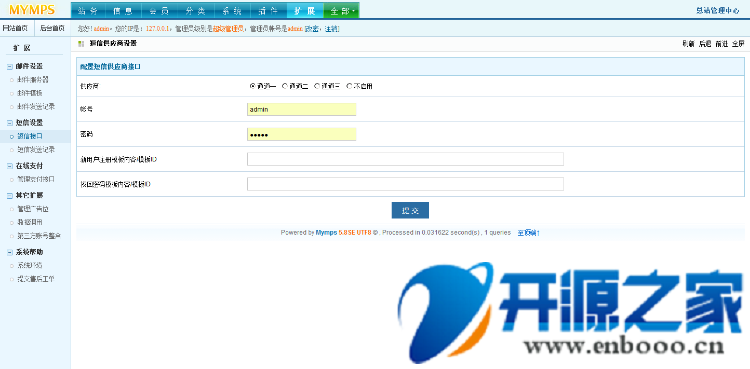Click the 账号 field containing admin
This screenshot has width=750, height=369.
[302, 109]
